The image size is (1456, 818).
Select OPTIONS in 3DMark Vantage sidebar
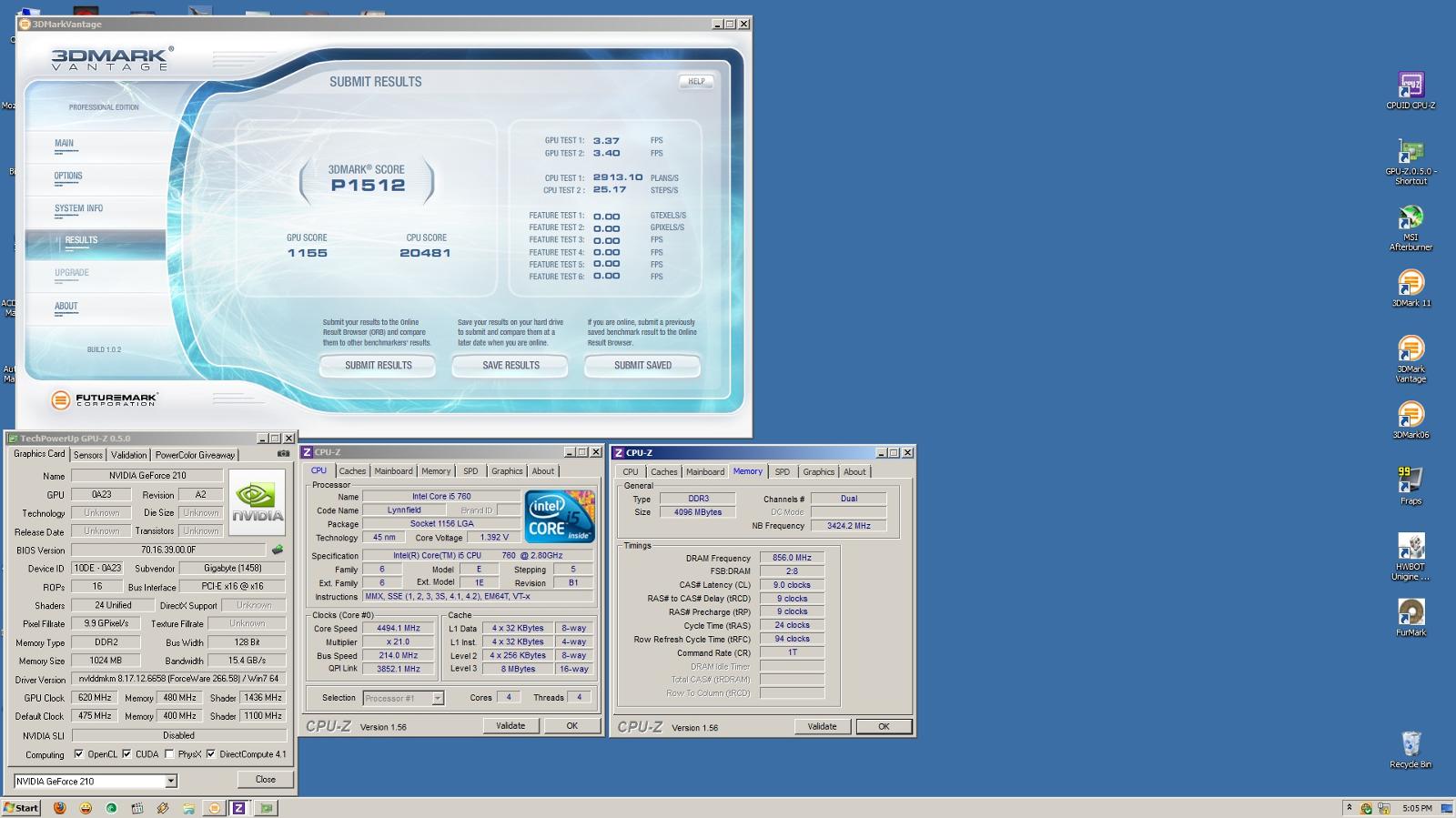pyautogui.click(x=68, y=177)
